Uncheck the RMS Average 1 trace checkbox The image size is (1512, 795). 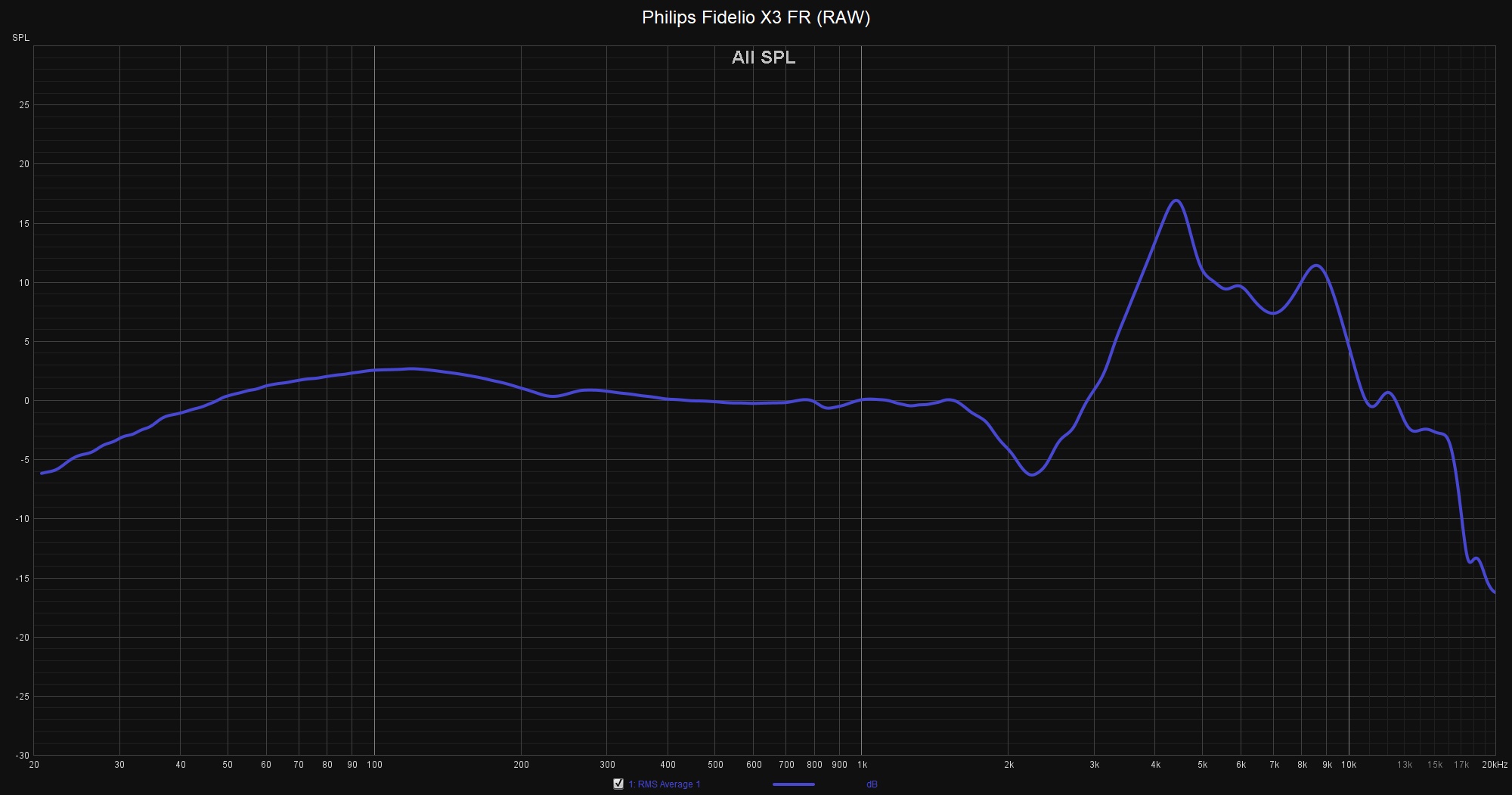(x=618, y=784)
